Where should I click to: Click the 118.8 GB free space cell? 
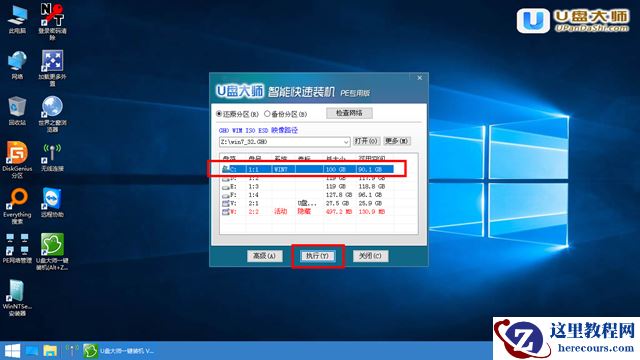(371, 187)
